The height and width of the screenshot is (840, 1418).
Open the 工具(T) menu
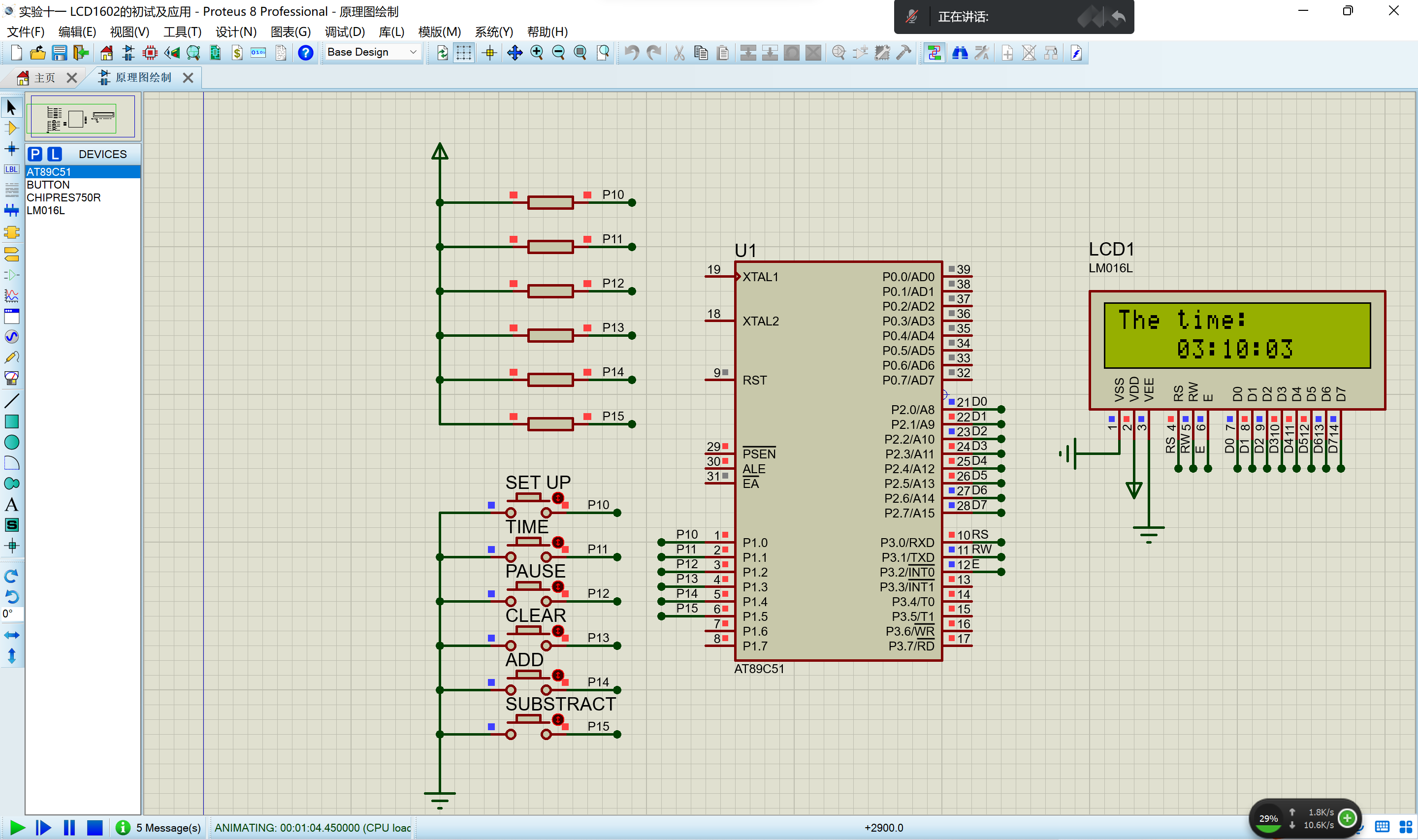pyautogui.click(x=182, y=32)
